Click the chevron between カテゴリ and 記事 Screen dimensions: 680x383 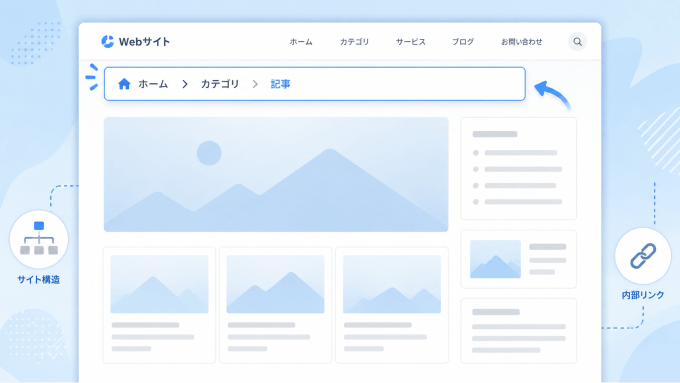tap(255, 84)
